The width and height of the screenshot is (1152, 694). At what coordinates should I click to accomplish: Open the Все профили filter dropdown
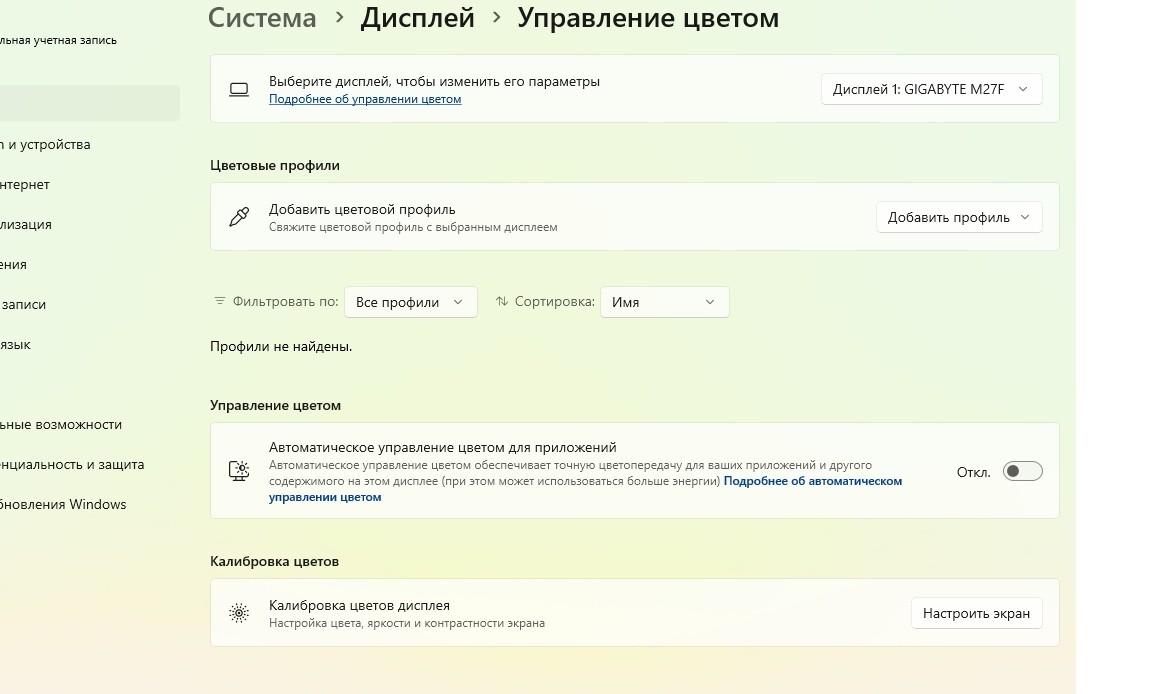point(411,302)
